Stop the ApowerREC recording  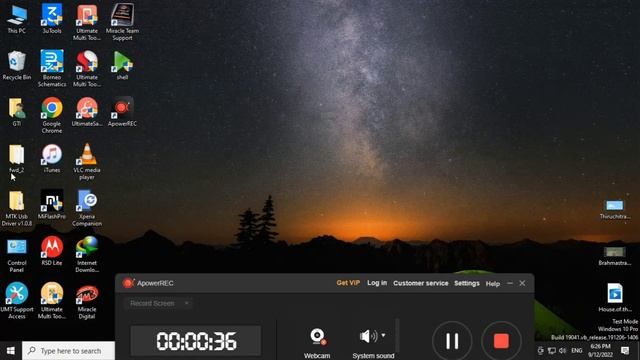501,340
